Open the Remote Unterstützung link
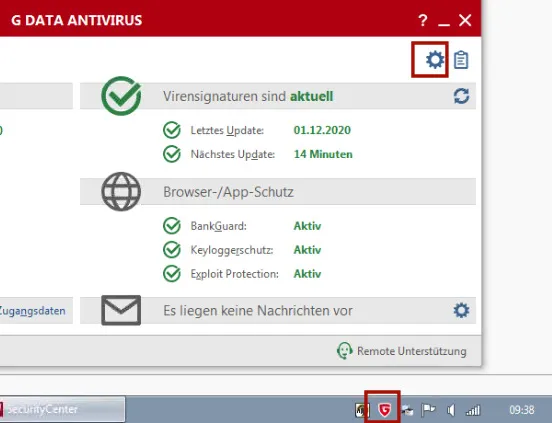The height and width of the screenshot is (423, 552). point(412,351)
